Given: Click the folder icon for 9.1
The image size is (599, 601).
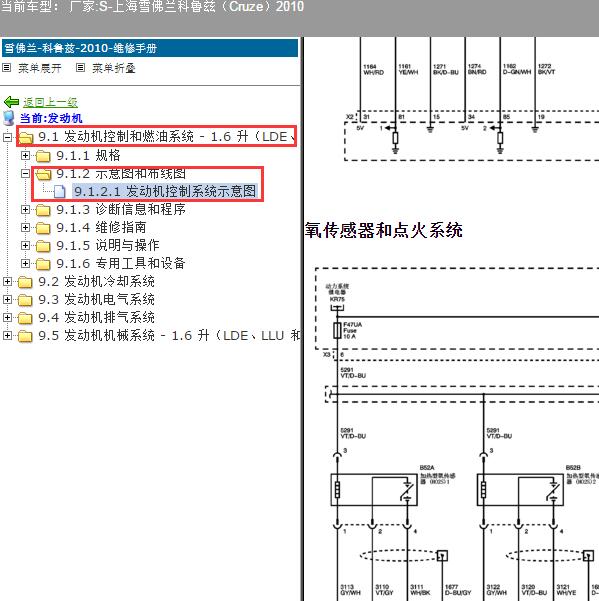Looking at the screenshot, I should pyautogui.click(x=26, y=137).
